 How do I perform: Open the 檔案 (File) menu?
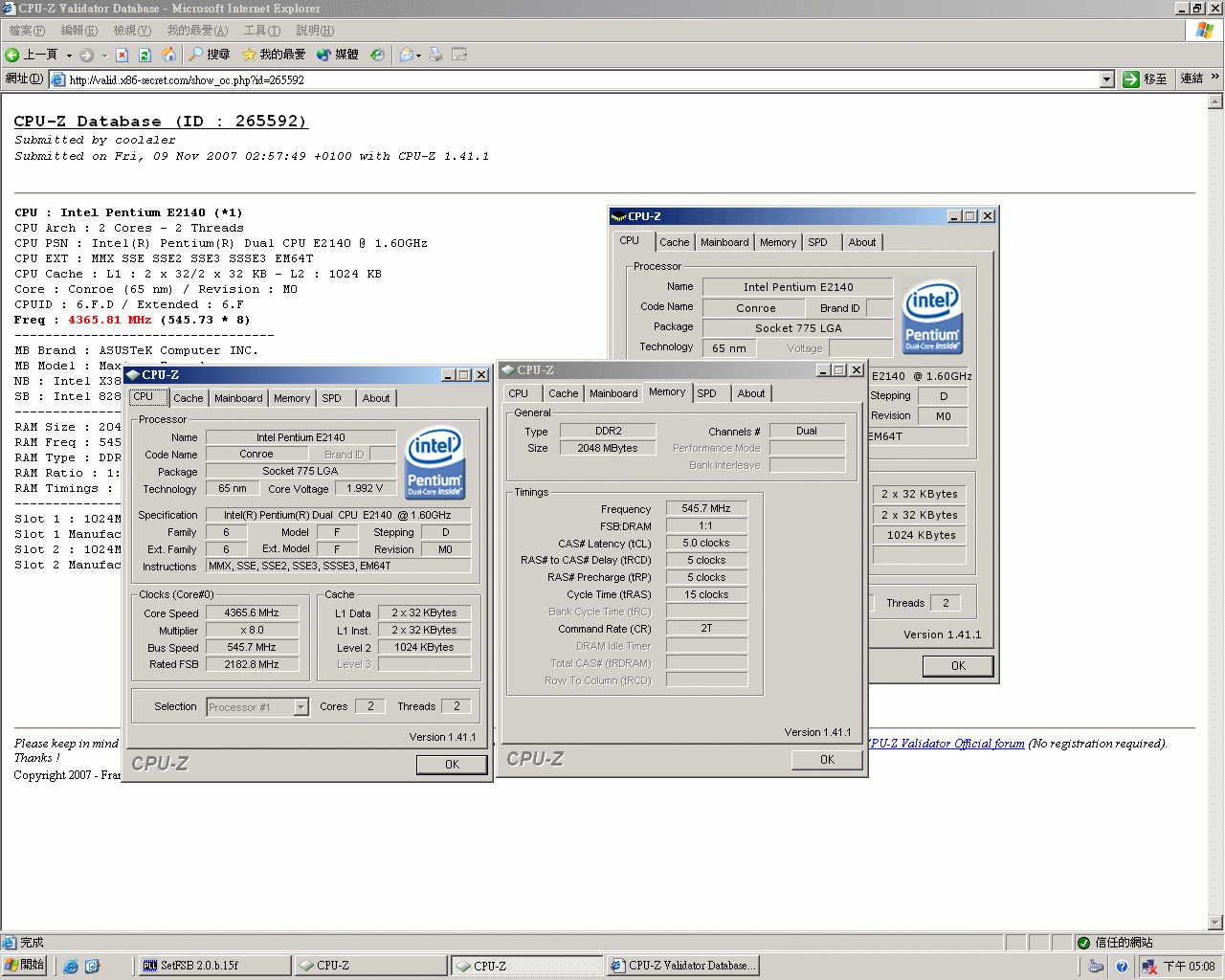[x=26, y=31]
